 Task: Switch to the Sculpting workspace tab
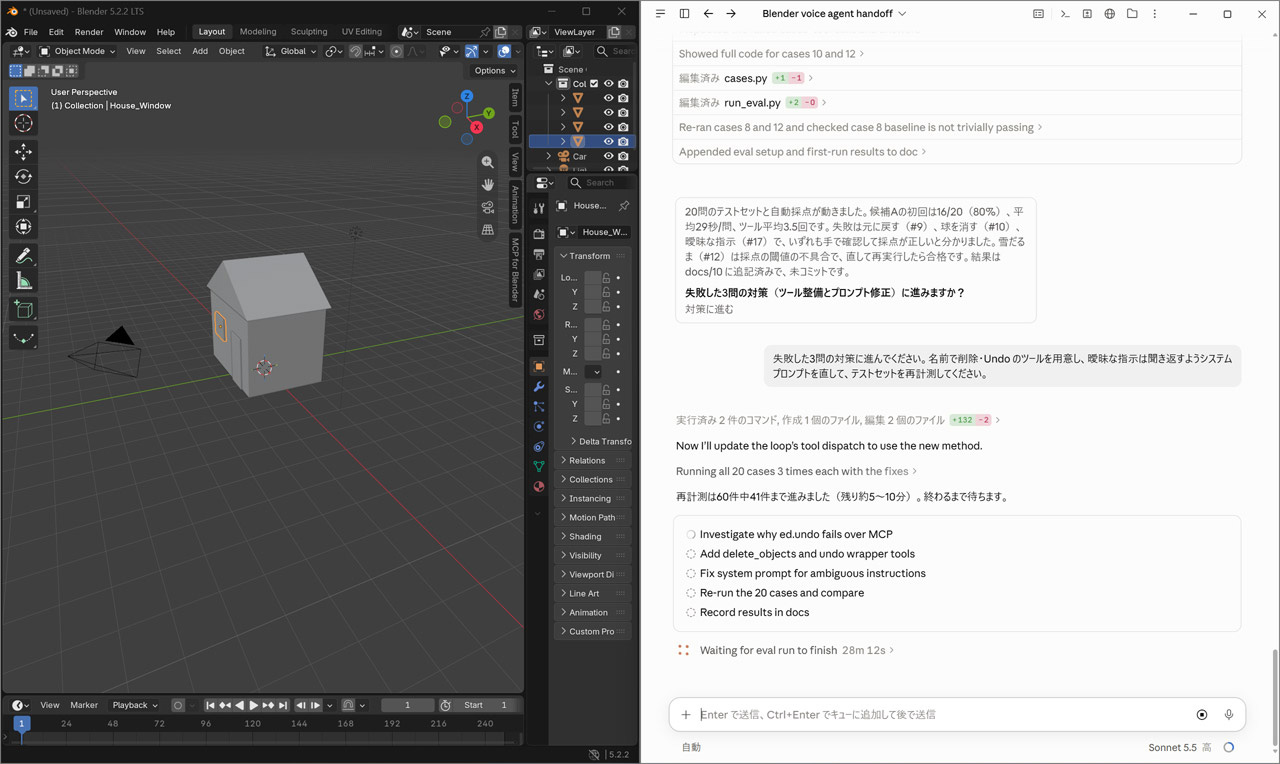point(309,32)
